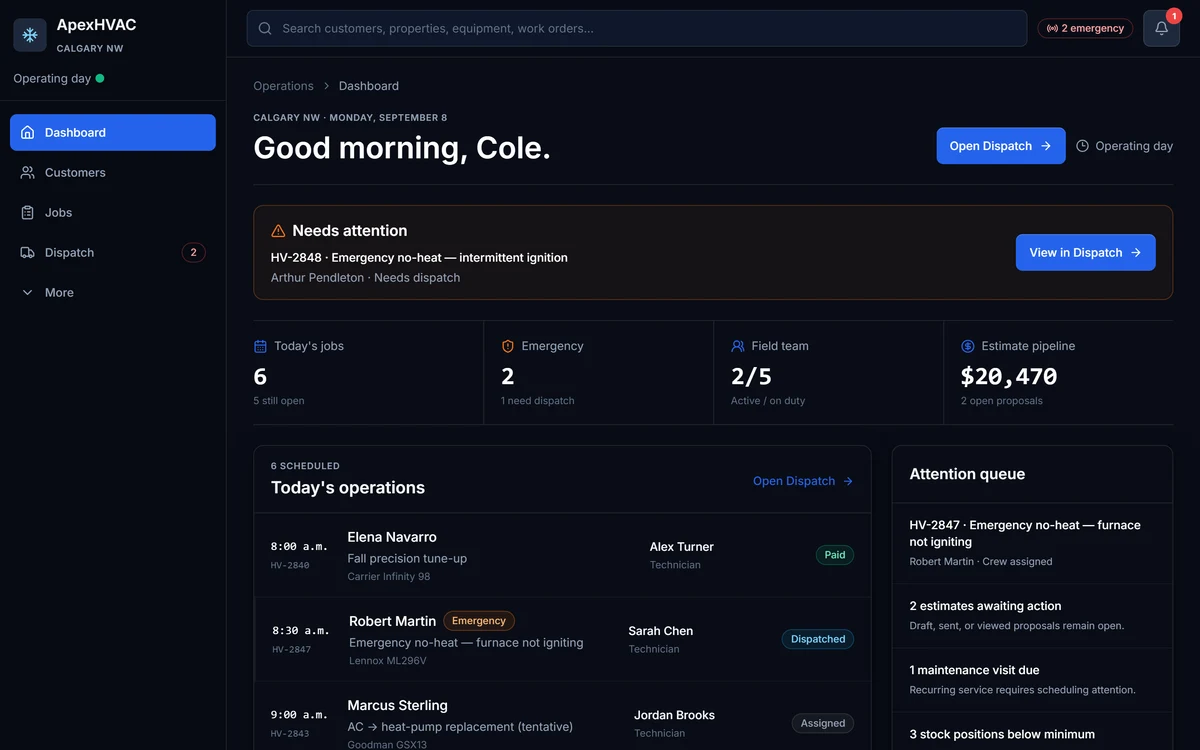Open 3 stock positions below minimum item
Screen dimensions: 1200x750
(x=1032, y=732)
